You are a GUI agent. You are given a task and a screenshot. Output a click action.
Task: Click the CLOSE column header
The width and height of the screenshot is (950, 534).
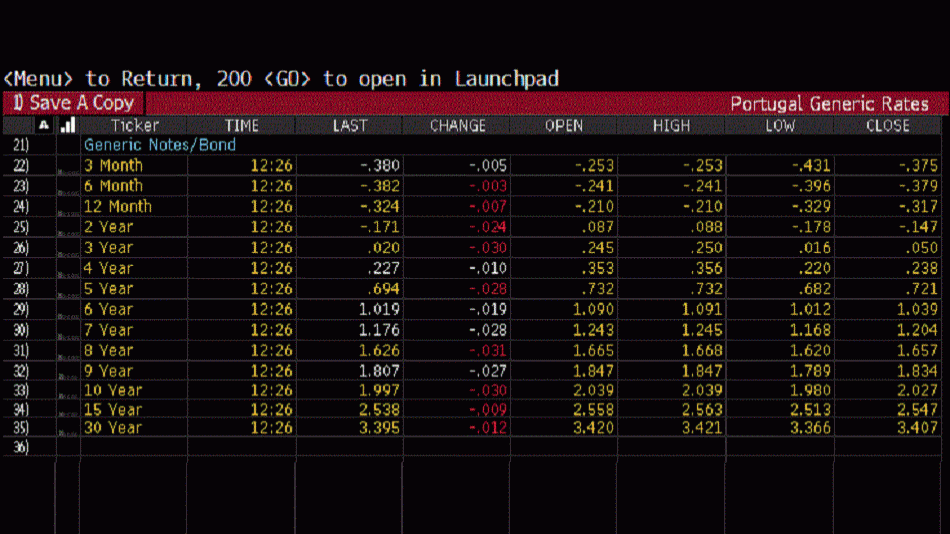point(887,126)
